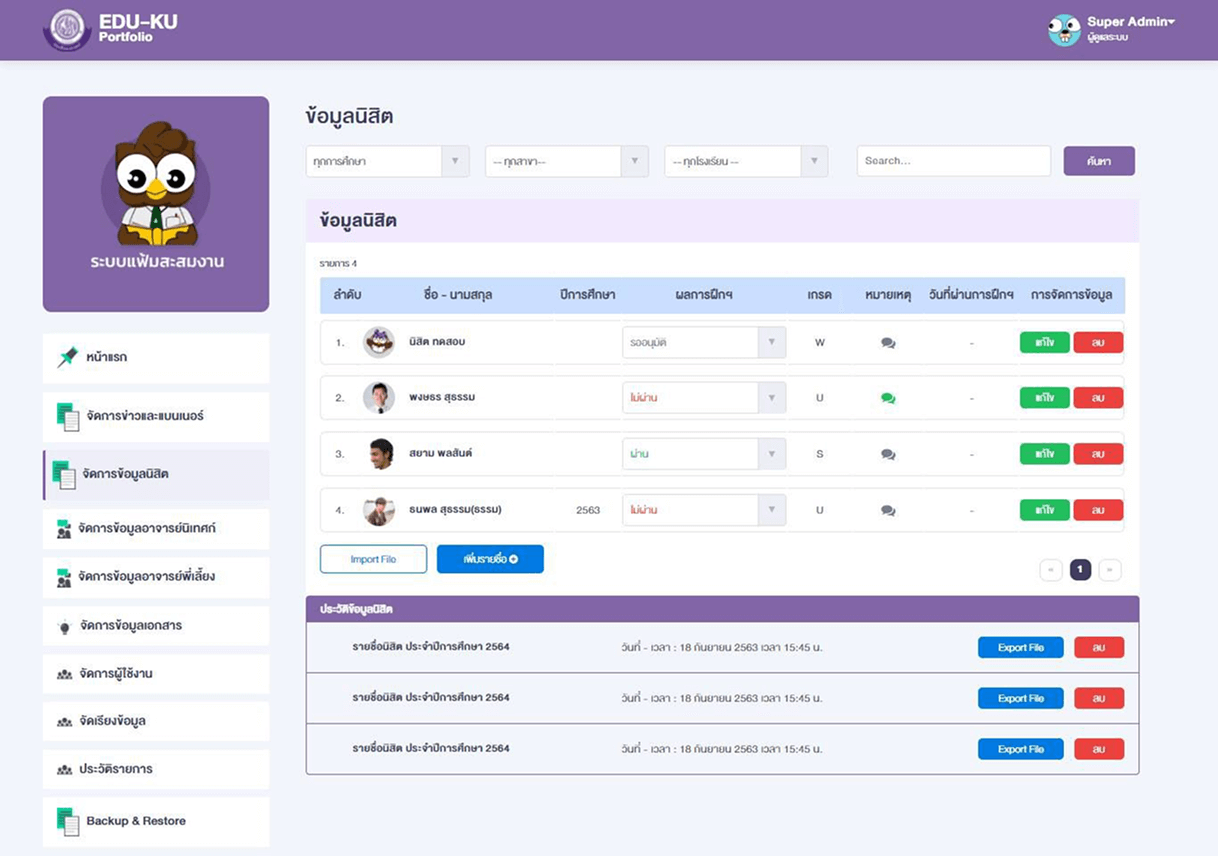Click the first Export File button
Screen dimensions: 1218x856
1020,648
